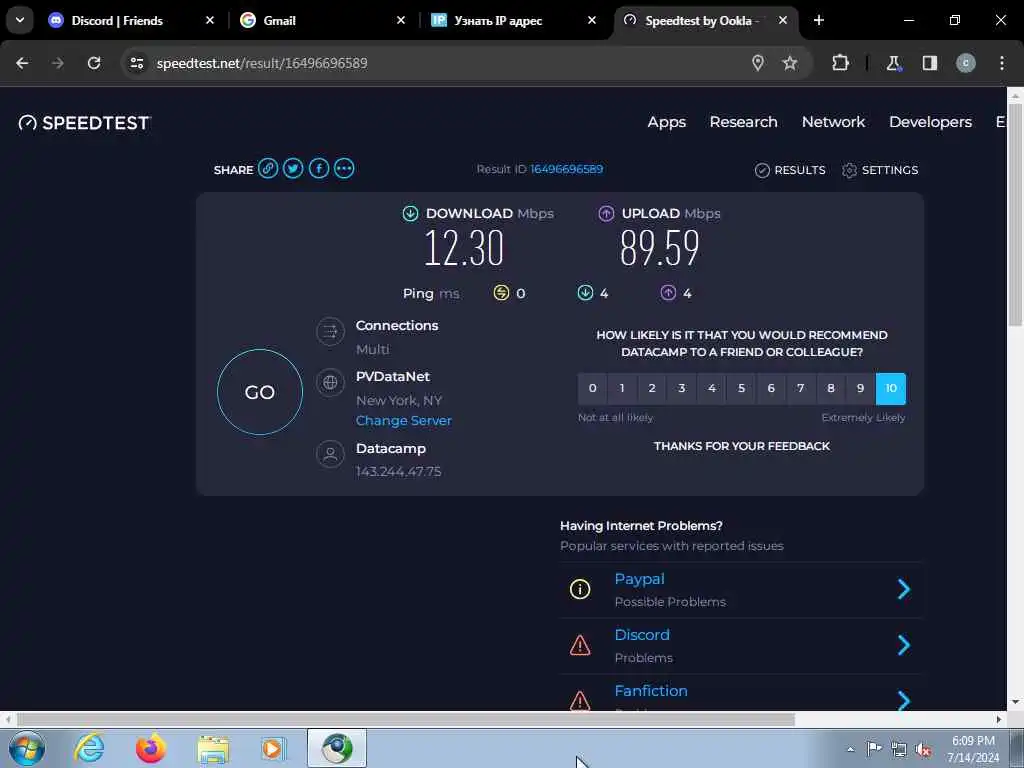Click the Results checkmark icon
The height and width of the screenshot is (768, 1024).
click(x=762, y=170)
